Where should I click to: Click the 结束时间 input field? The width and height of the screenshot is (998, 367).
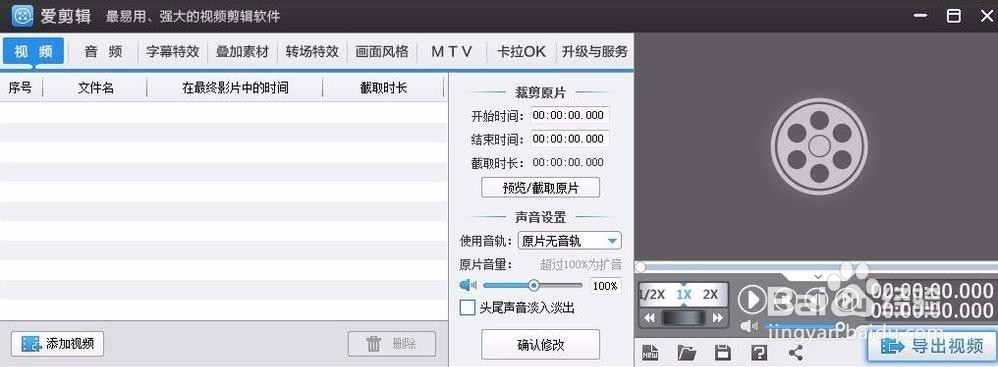point(570,139)
